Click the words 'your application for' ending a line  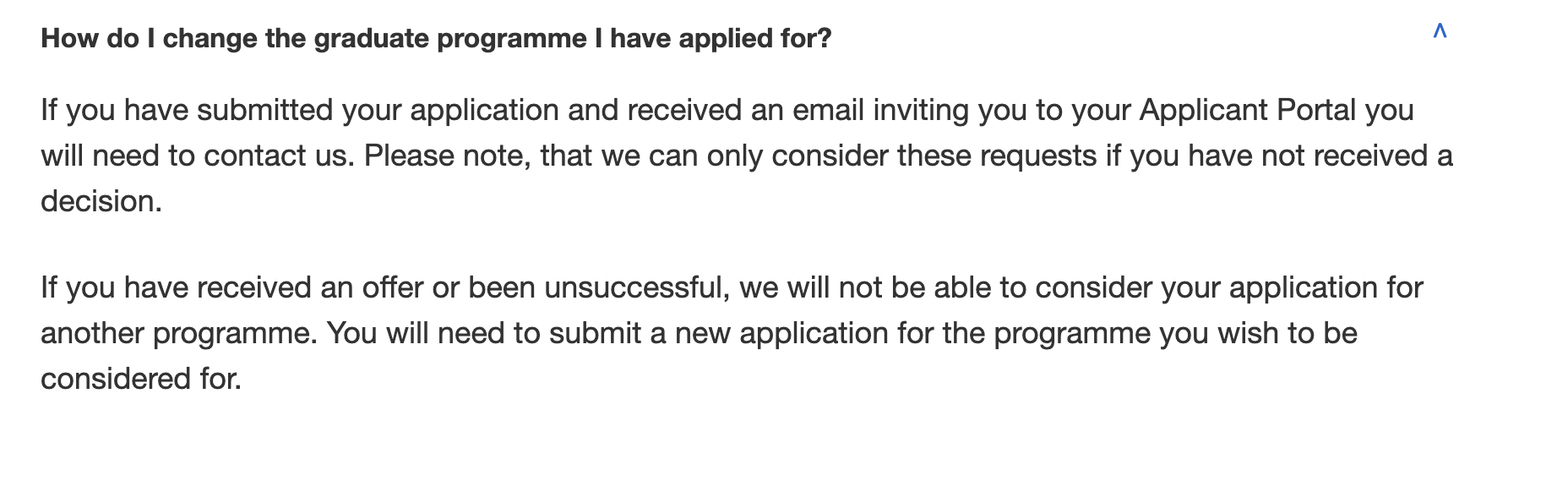(1293, 287)
